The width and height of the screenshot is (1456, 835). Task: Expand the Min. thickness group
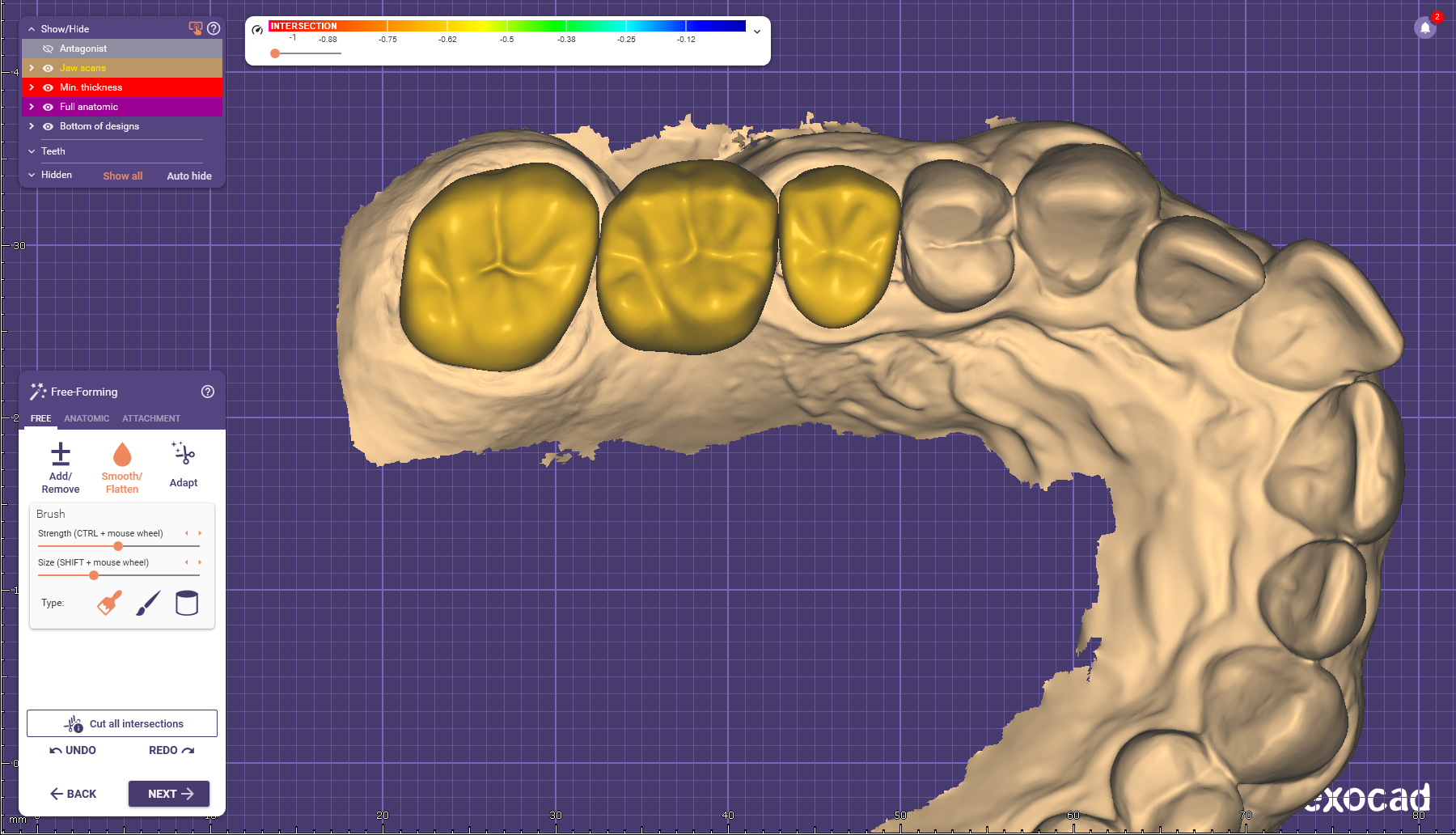(x=32, y=87)
